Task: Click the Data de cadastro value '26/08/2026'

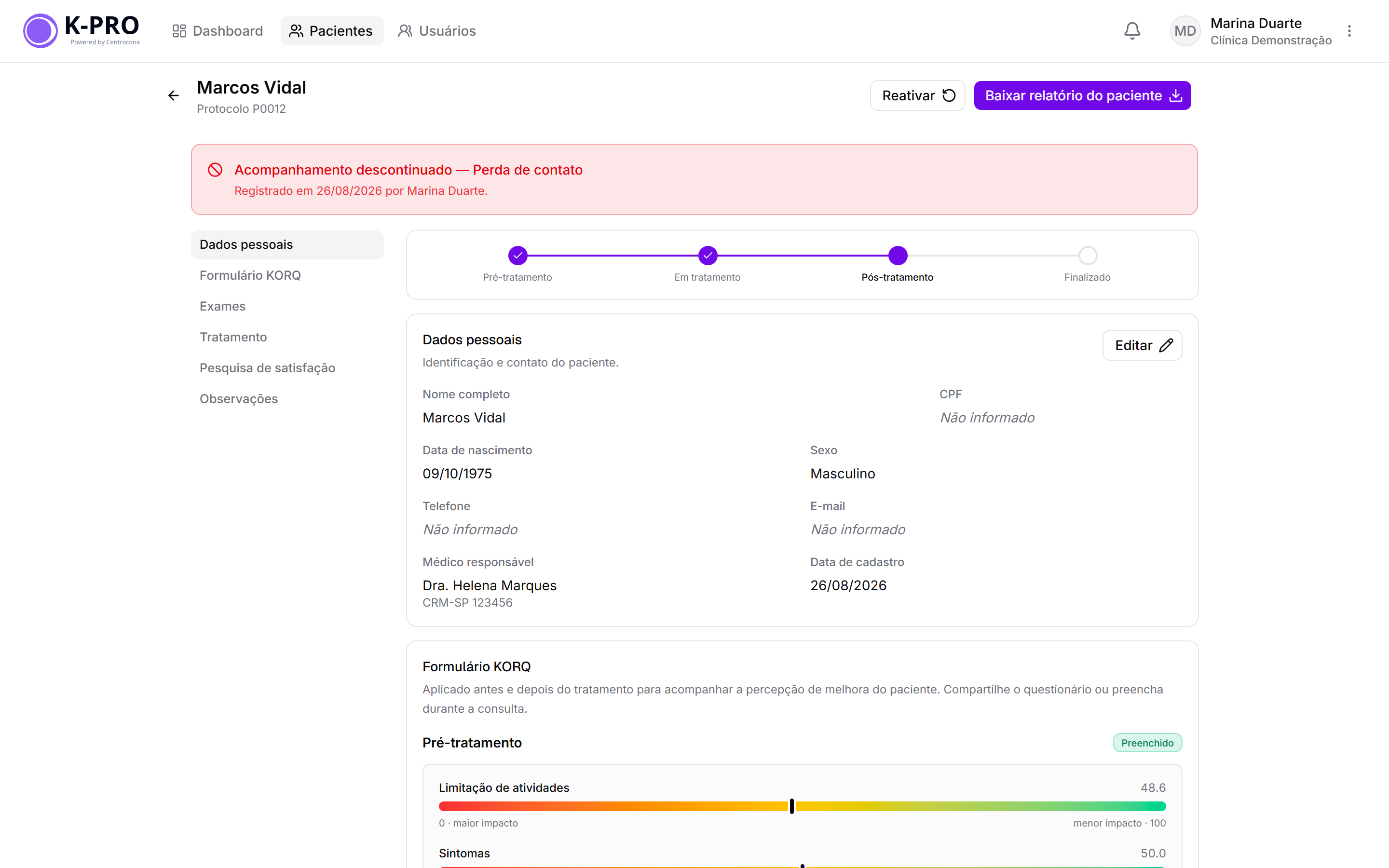Action: 848,585
